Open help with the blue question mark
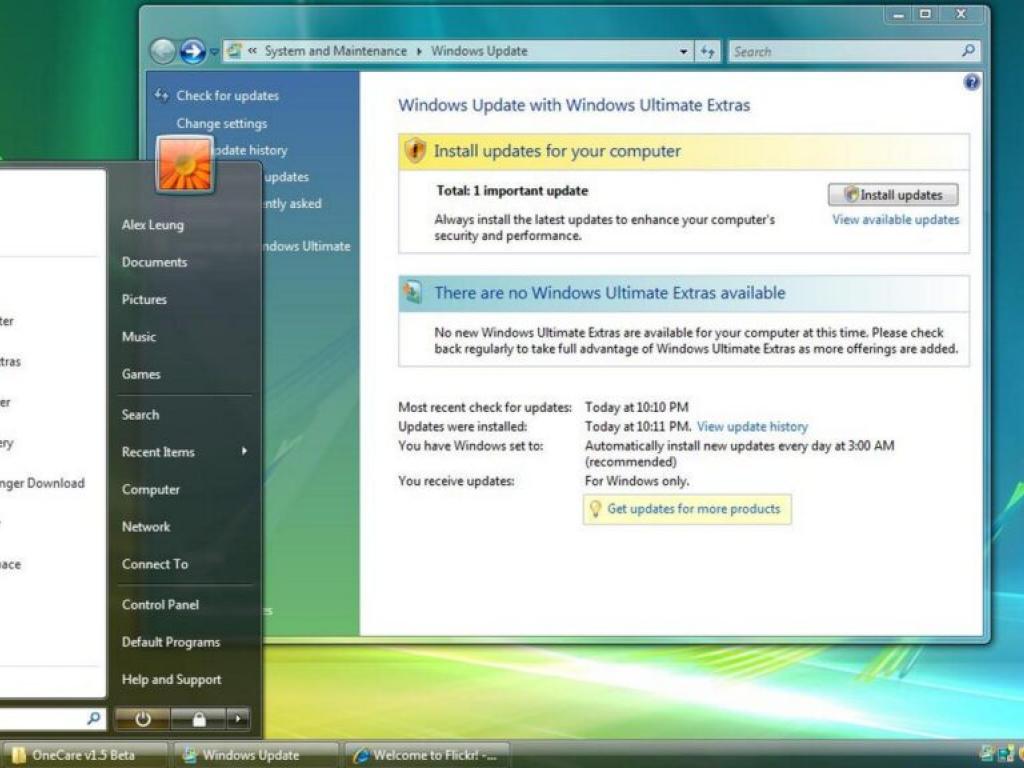Viewport: 1024px width, 768px height. (x=971, y=82)
